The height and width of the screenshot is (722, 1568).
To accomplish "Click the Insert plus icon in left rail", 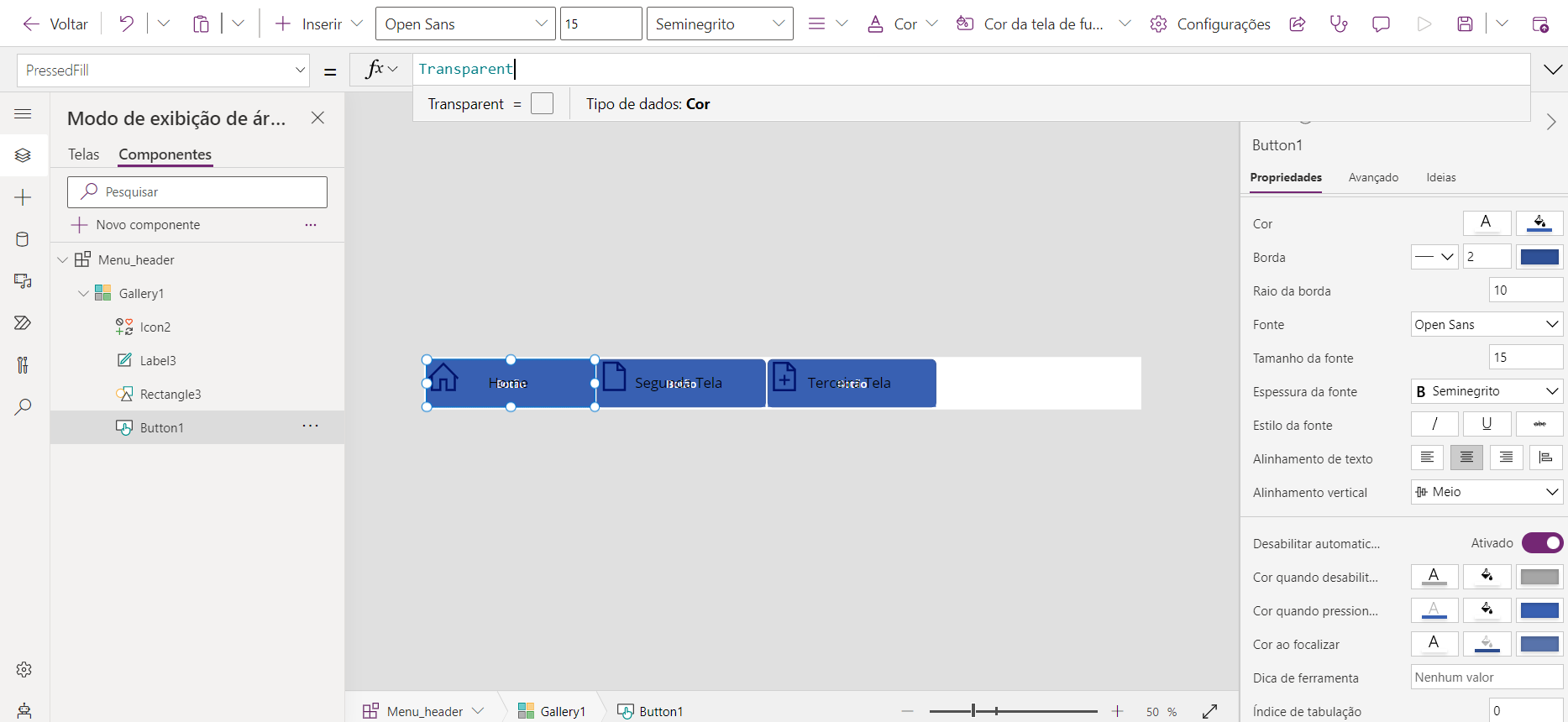I will (x=23, y=197).
